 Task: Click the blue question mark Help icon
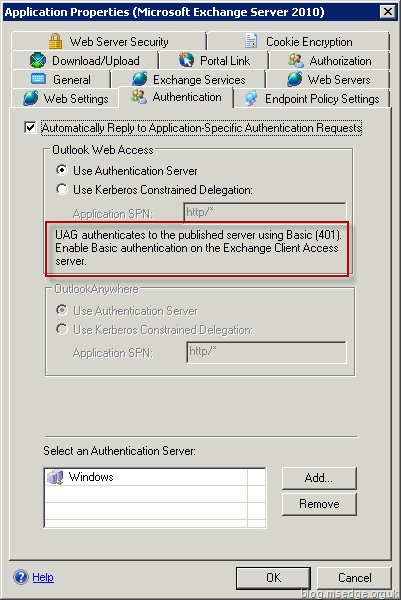click(21, 577)
